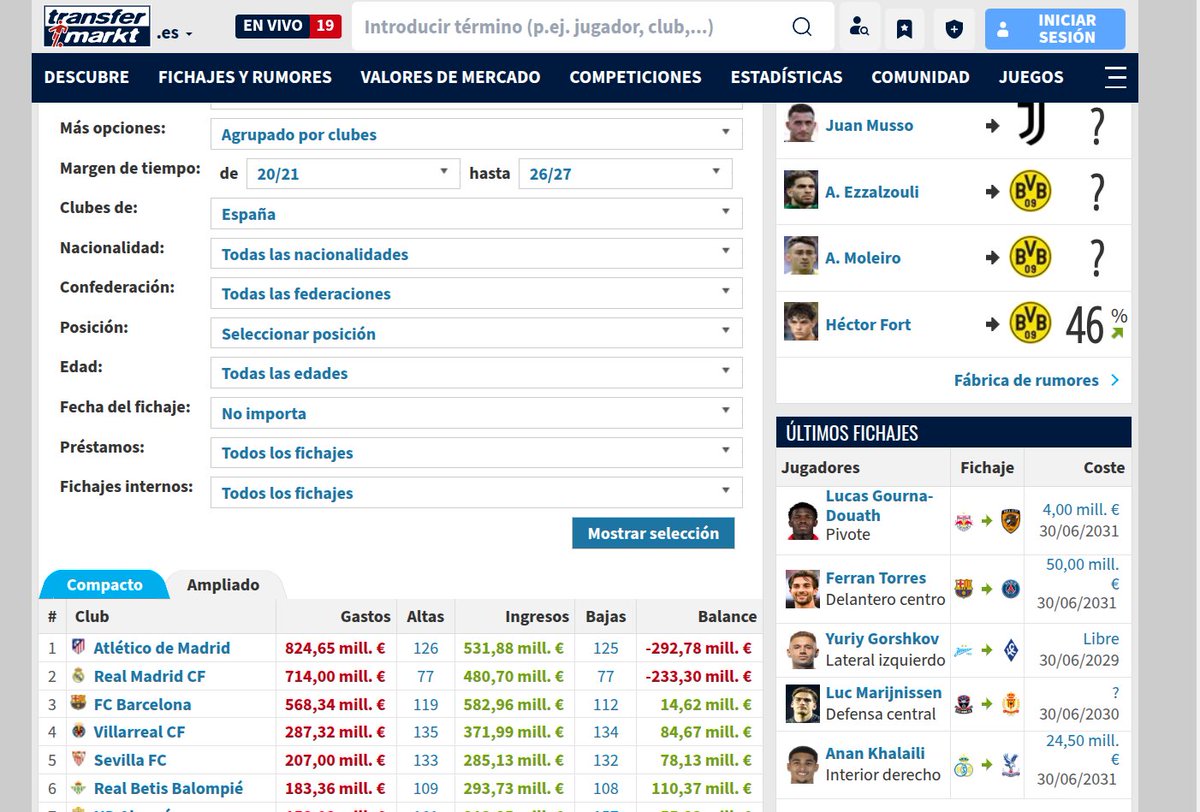Click Mostrar selección button
Screen dimensions: 1200x812
(x=653, y=533)
